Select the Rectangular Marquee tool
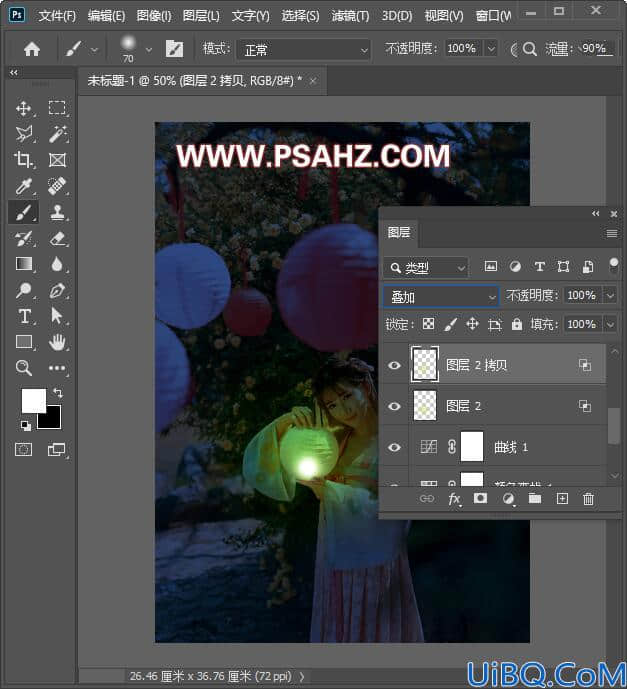Screen dimensions: 627x689 [x=57, y=108]
